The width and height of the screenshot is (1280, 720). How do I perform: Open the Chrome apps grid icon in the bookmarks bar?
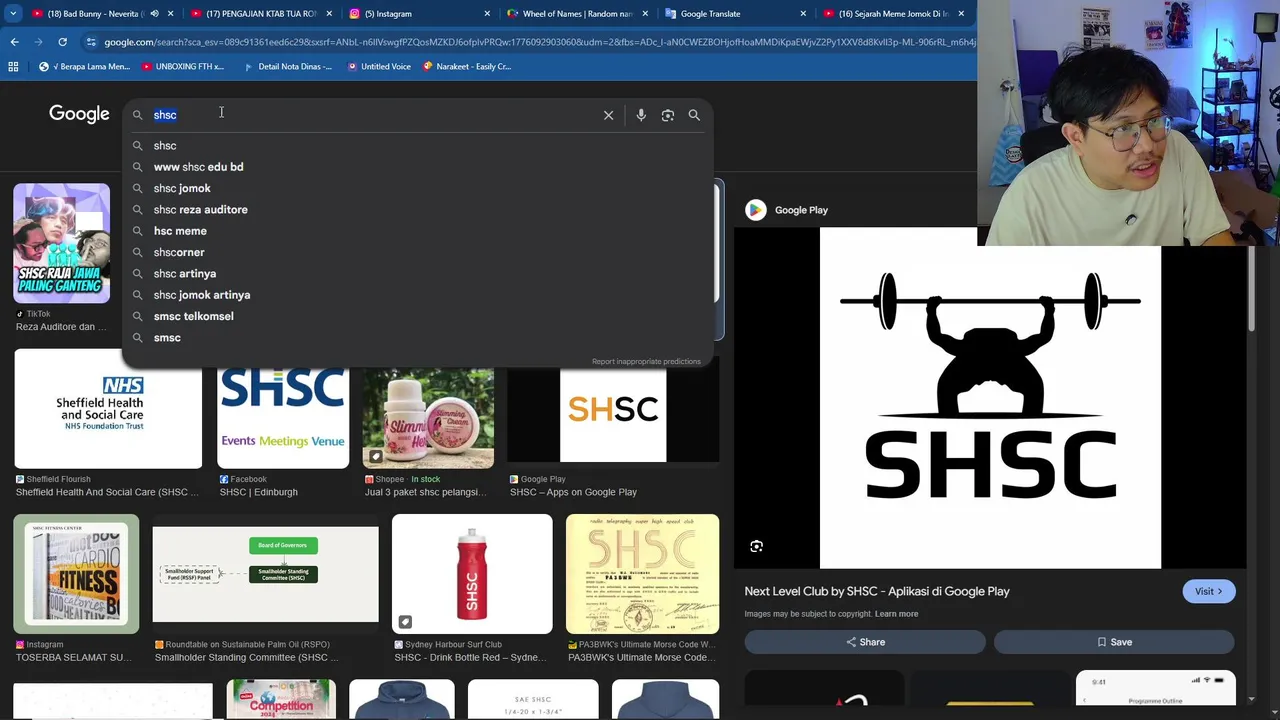pyautogui.click(x=13, y=66)
